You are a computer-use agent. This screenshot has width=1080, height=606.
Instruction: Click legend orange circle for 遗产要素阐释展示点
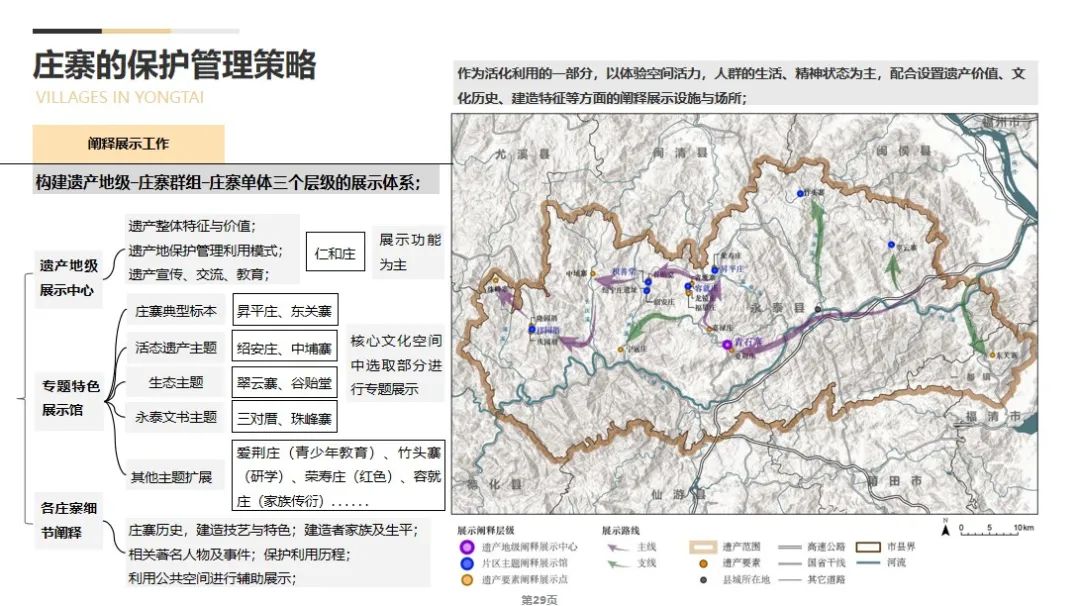click(x=467, y=580)
